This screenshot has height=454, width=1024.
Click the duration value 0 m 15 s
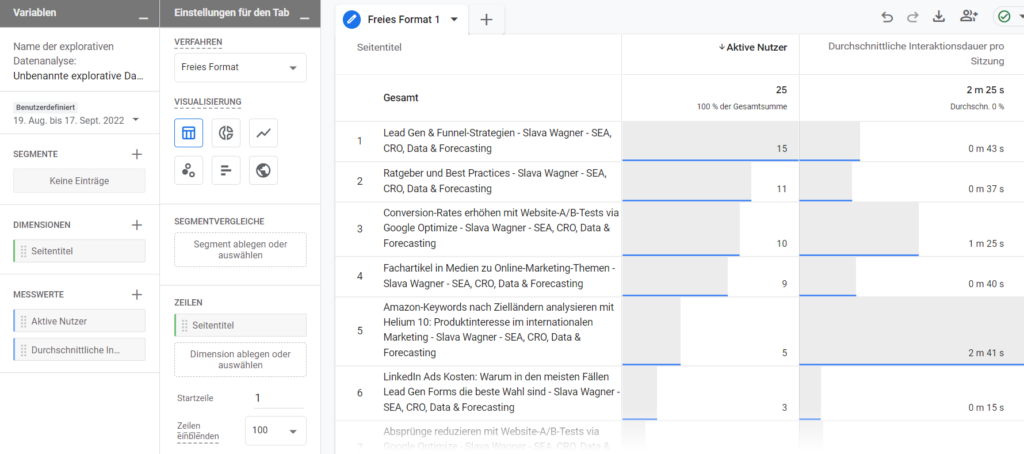[985, 408]
